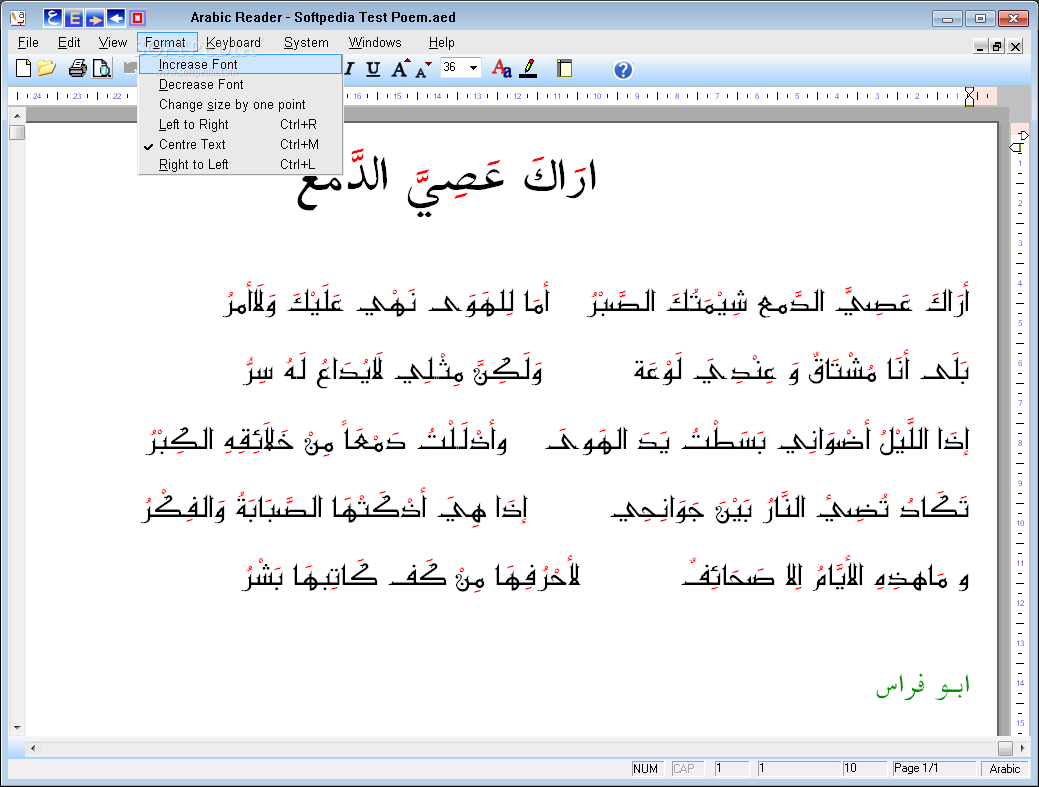Open the Edit menu
The image size is (1039, 787).
69,42
